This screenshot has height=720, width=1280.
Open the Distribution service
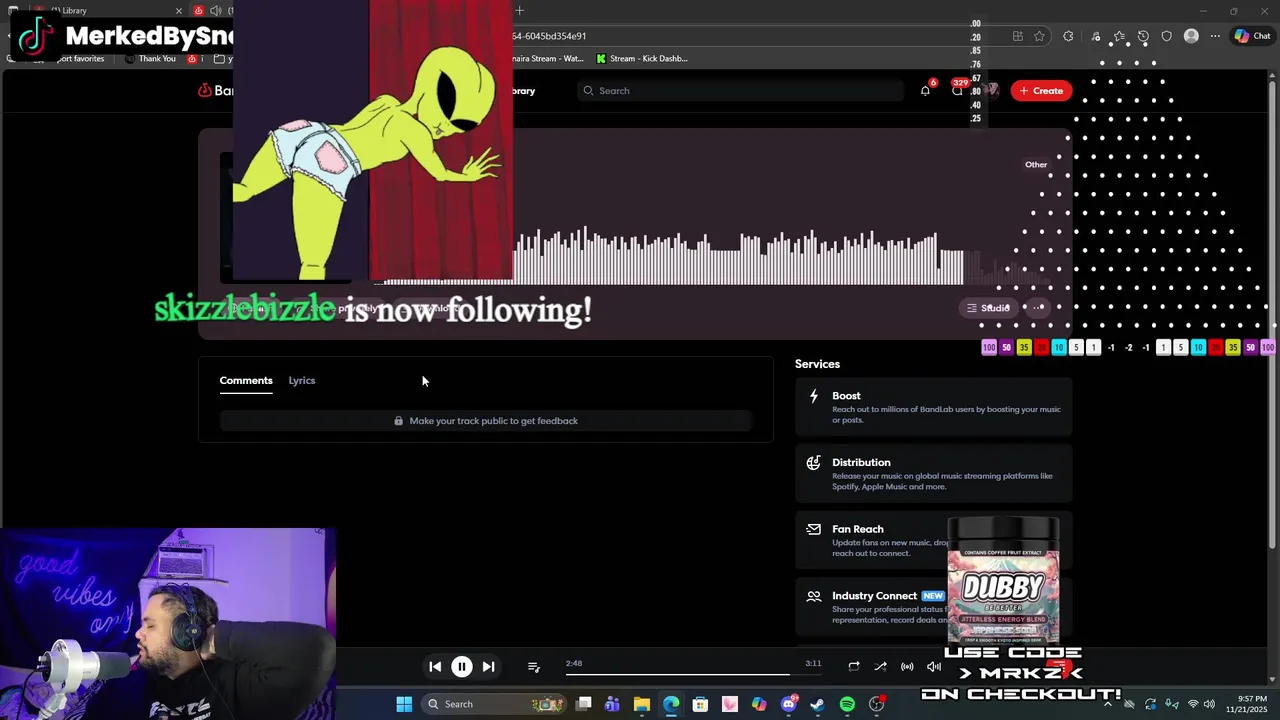coord(933,473)
